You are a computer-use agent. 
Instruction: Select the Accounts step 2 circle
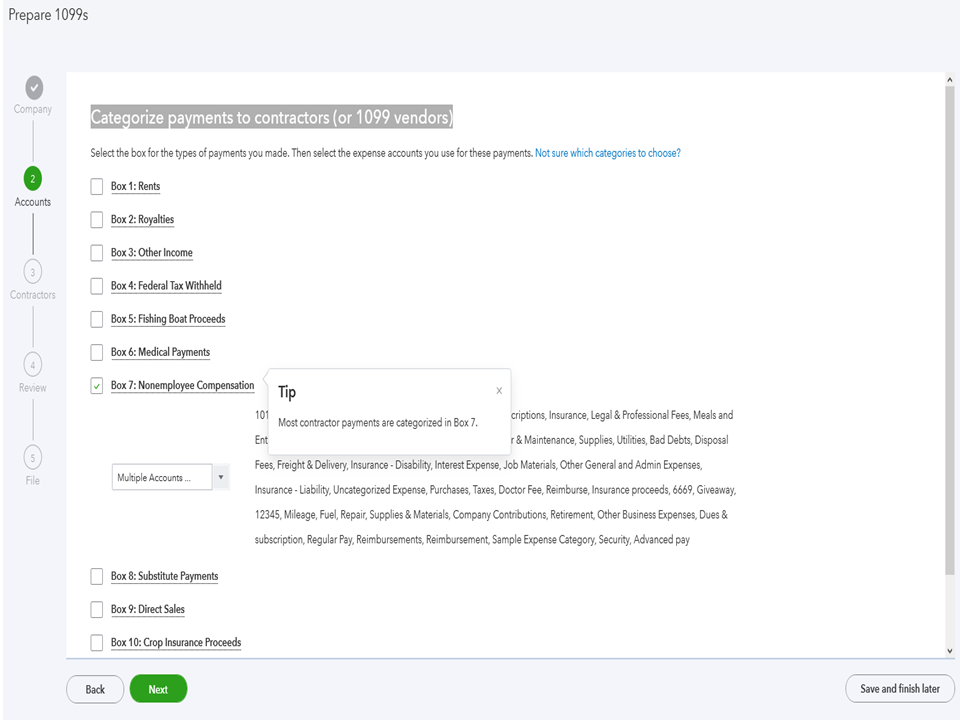33,178
